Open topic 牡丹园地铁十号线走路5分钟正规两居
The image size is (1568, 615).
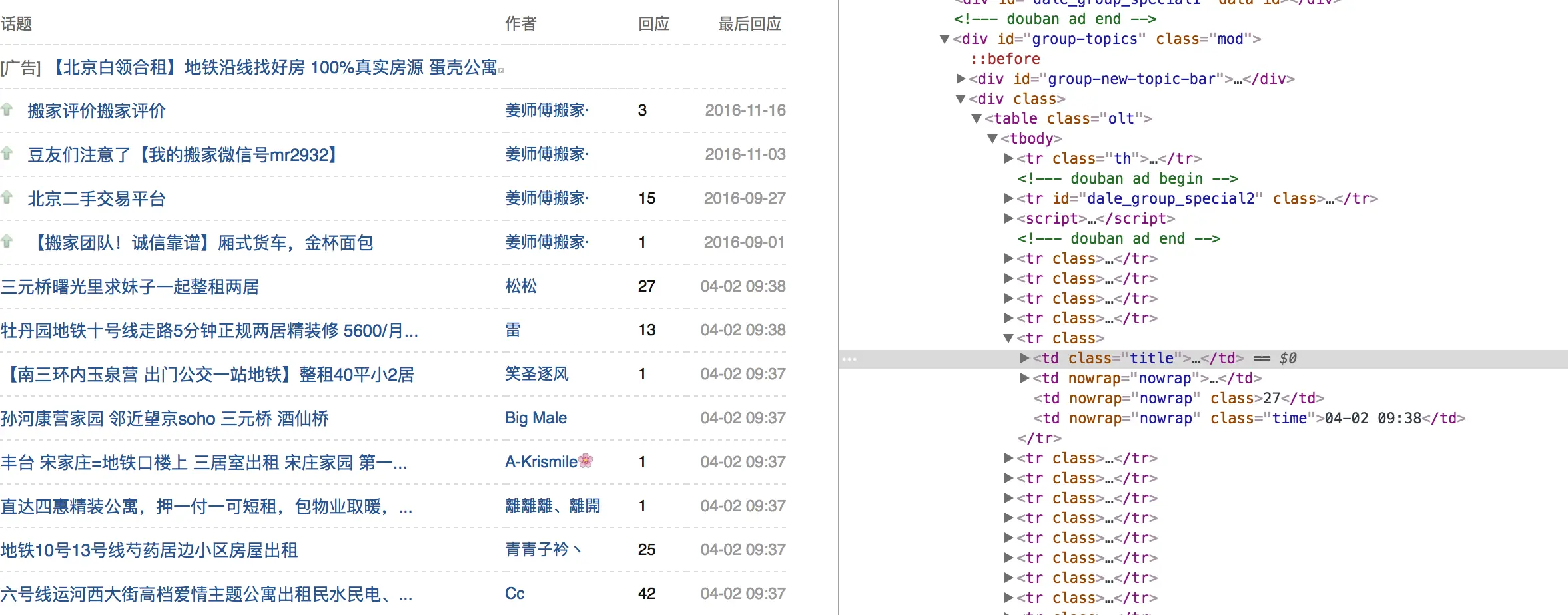pyautogui.click(x=210, y=331)
